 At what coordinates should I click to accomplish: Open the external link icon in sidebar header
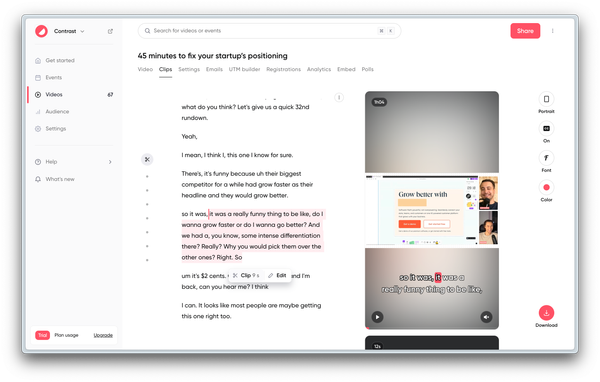coord(110,31)
